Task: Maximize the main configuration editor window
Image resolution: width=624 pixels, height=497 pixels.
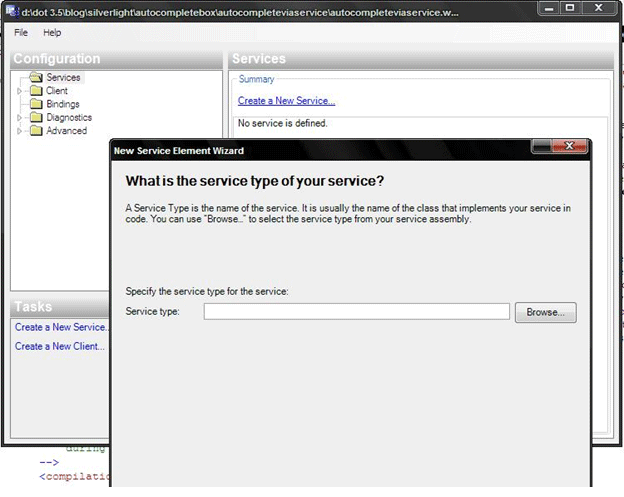Action: (570, 8)
